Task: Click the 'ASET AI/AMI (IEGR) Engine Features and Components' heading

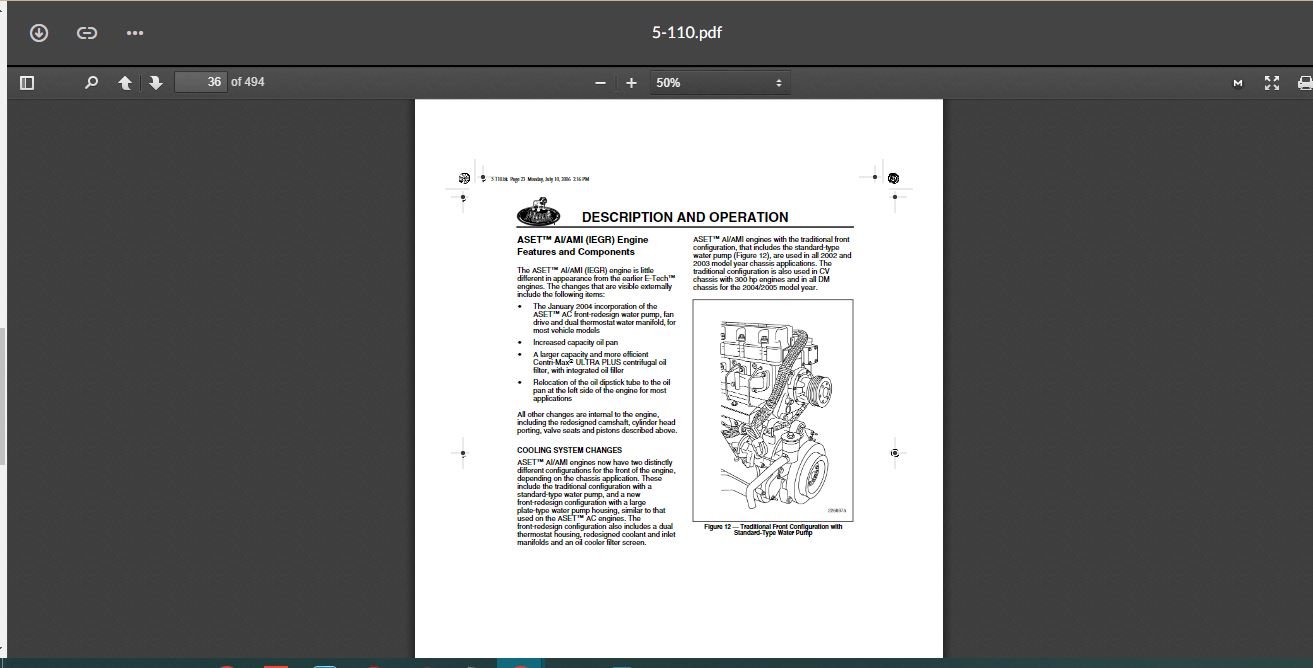Action: (x=583, y=246)
